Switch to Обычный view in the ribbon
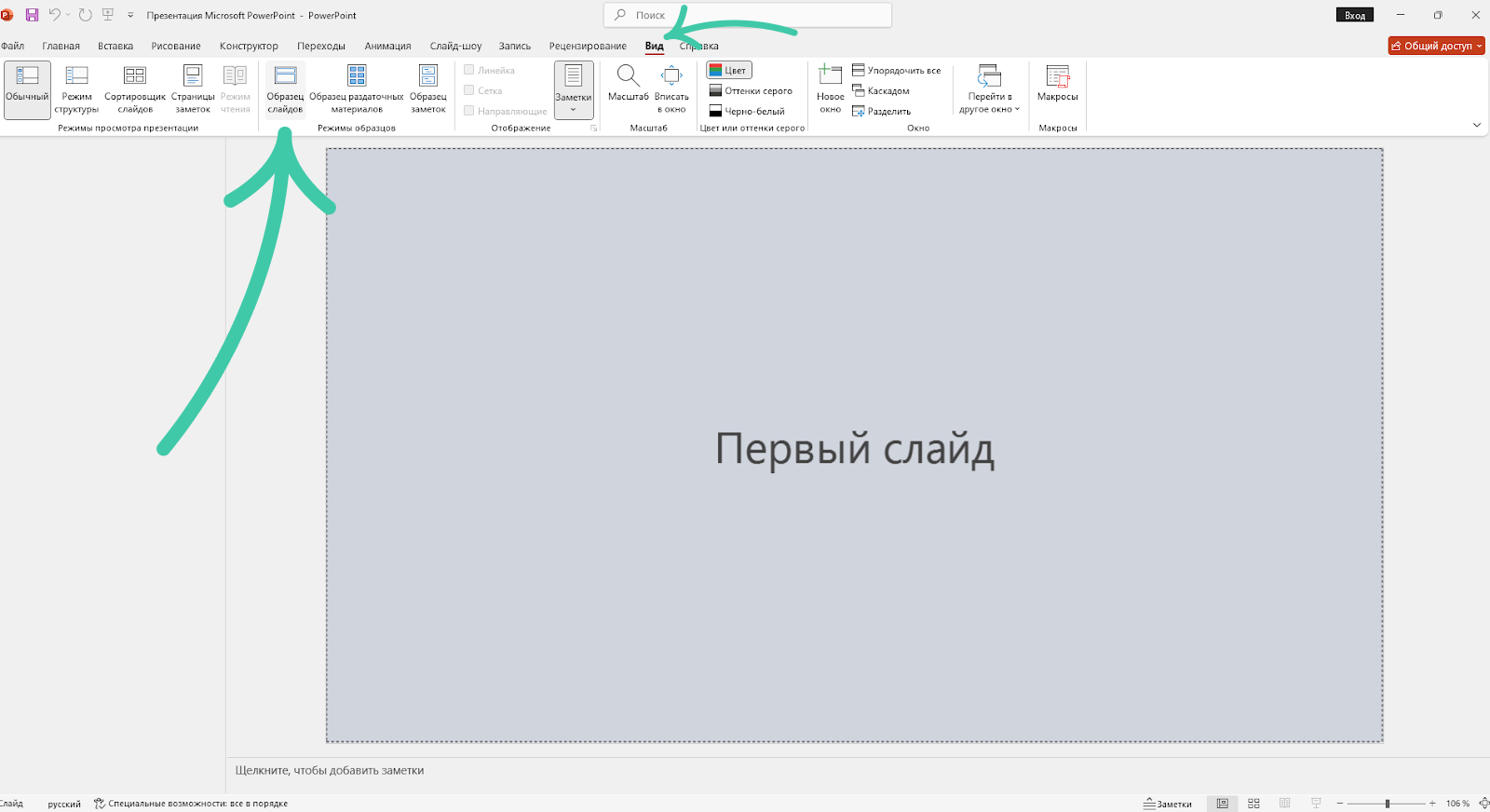The image size is (1490, 812). point(27,90)
